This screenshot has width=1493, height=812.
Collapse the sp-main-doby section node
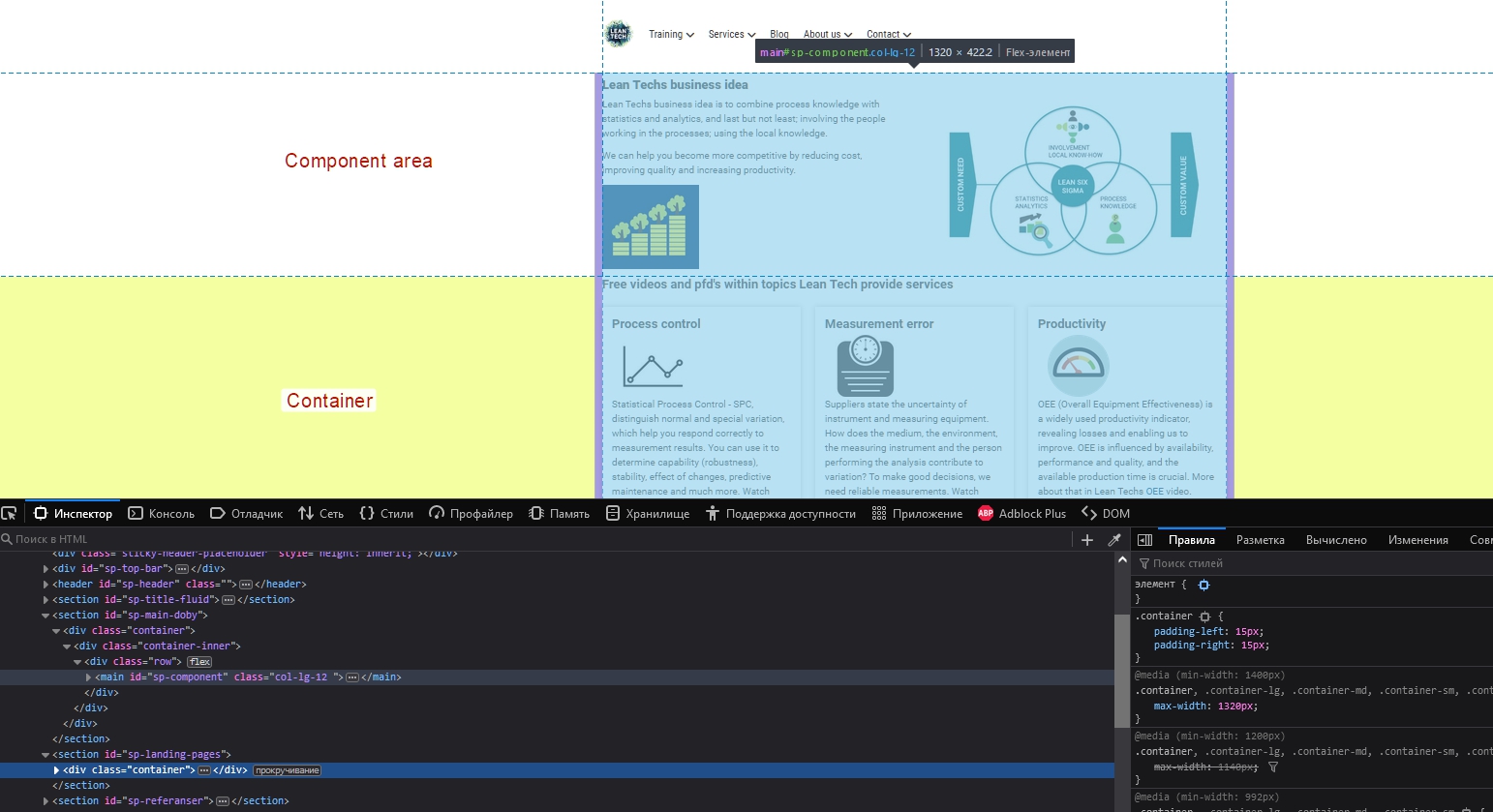pos(46,616)
